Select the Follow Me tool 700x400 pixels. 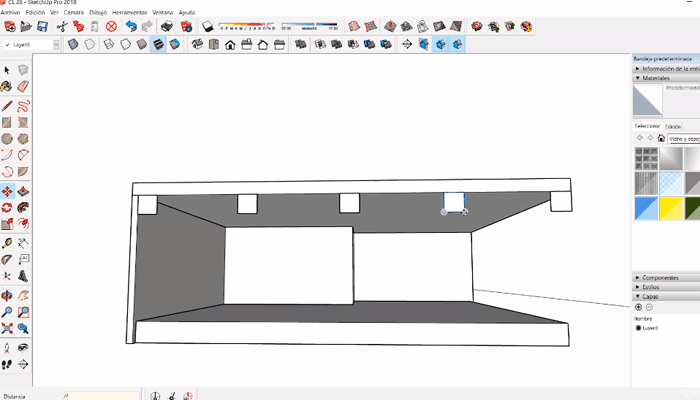click(x=23, y=208)
